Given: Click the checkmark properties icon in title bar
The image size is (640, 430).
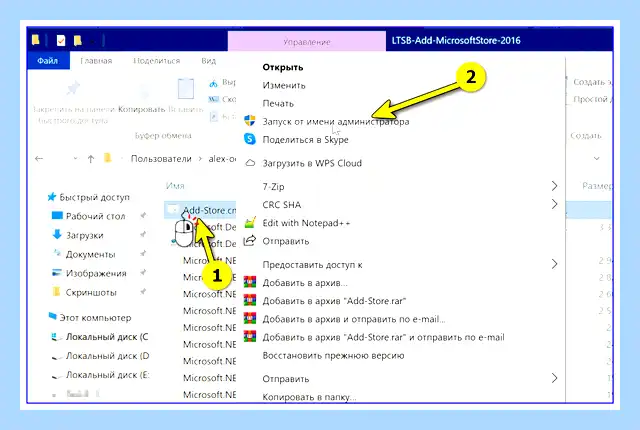Looking at the screenshot, I should coord(61,40).
